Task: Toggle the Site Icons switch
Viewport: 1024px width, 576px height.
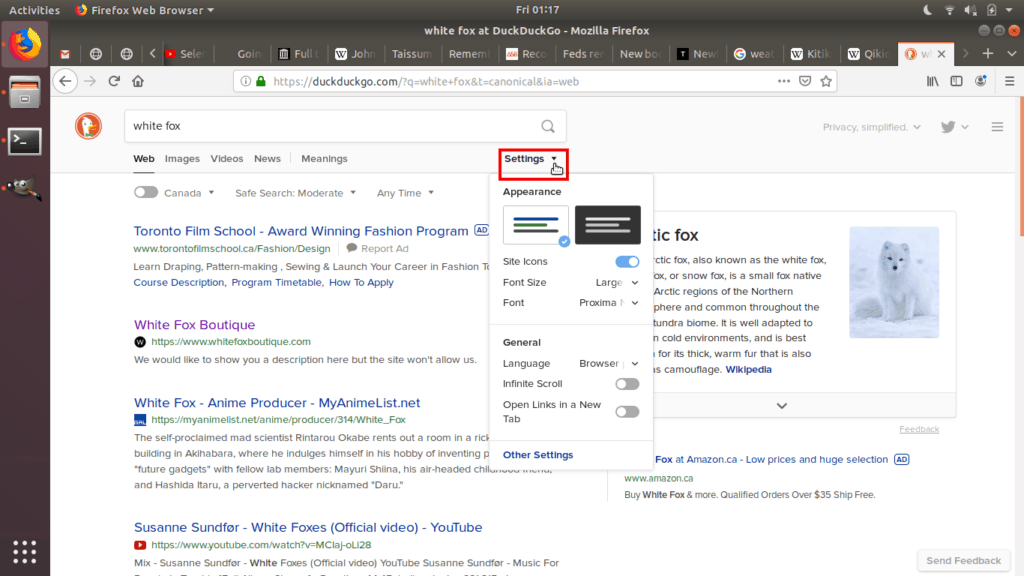Action: pyautogui.click(x=627, y=261)
